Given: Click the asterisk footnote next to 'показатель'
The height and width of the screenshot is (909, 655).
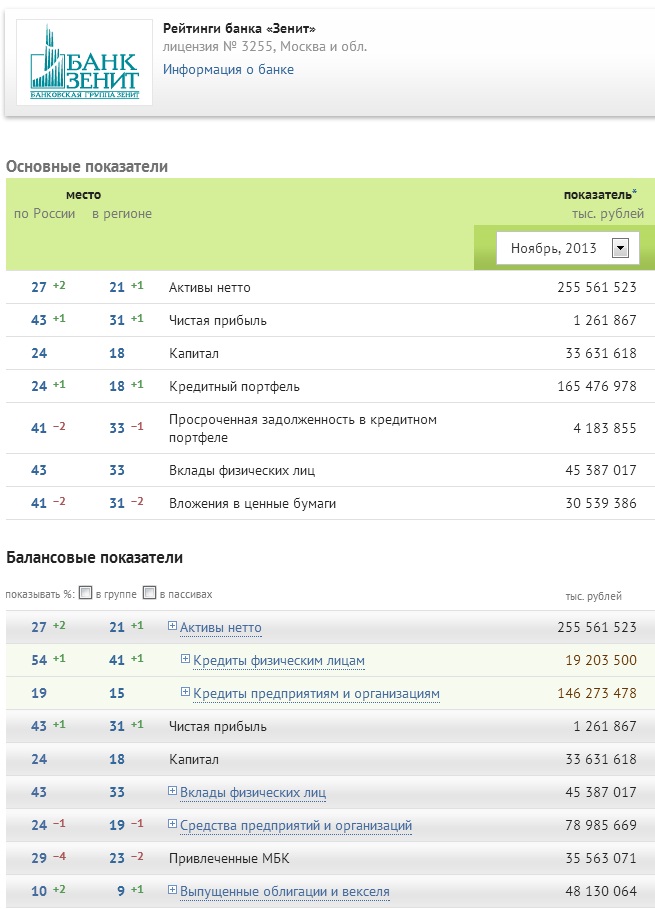Looking at the screenshot, I should [633, 192].
